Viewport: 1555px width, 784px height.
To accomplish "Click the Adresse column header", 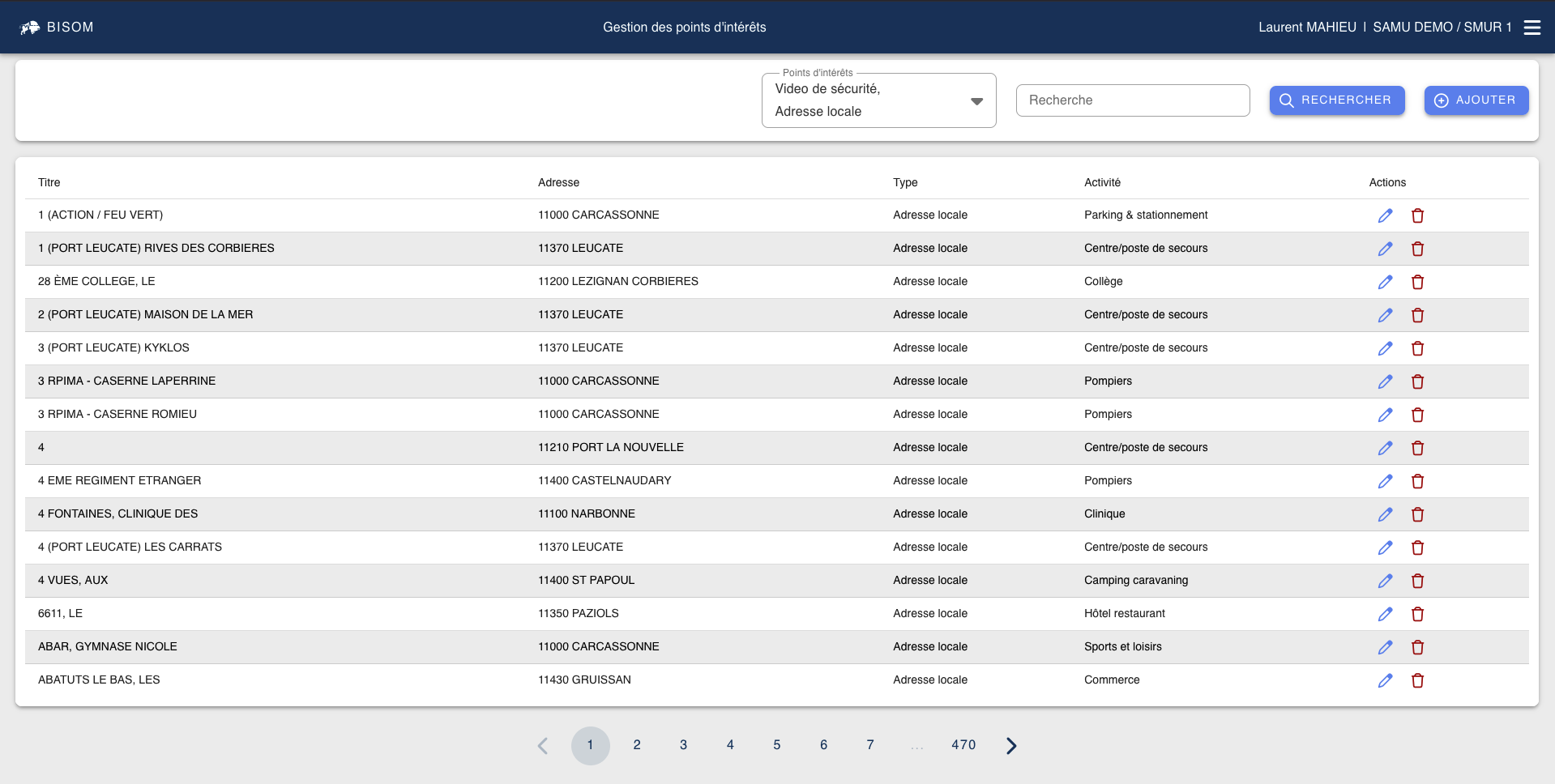I will pyautogui.click(x=558, y=183).
